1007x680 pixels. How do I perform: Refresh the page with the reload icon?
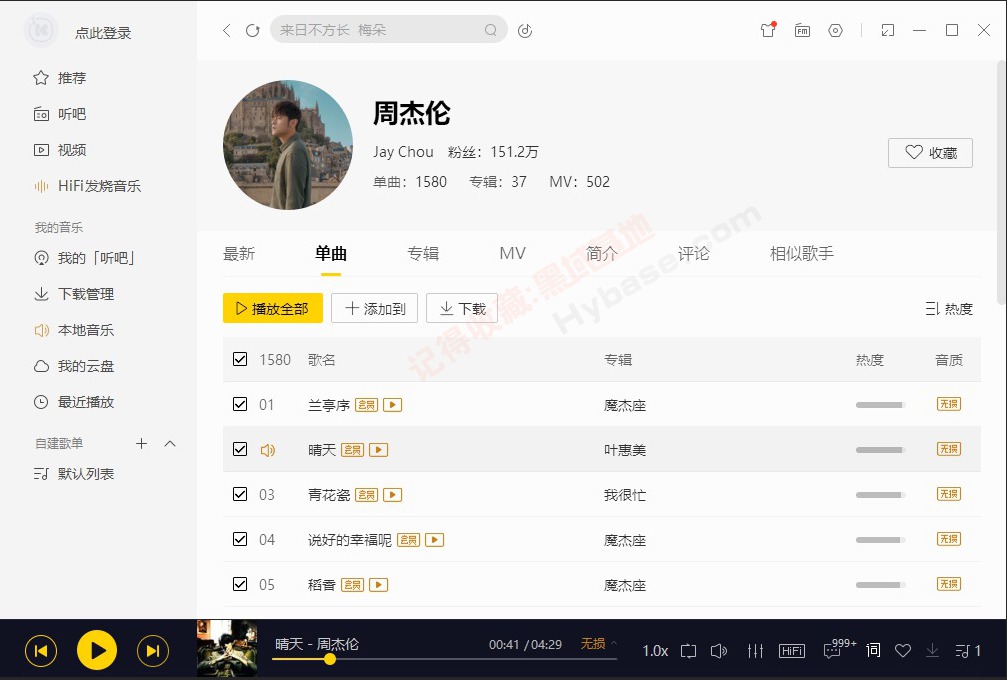pyautogui.click(x=253, y=30)
